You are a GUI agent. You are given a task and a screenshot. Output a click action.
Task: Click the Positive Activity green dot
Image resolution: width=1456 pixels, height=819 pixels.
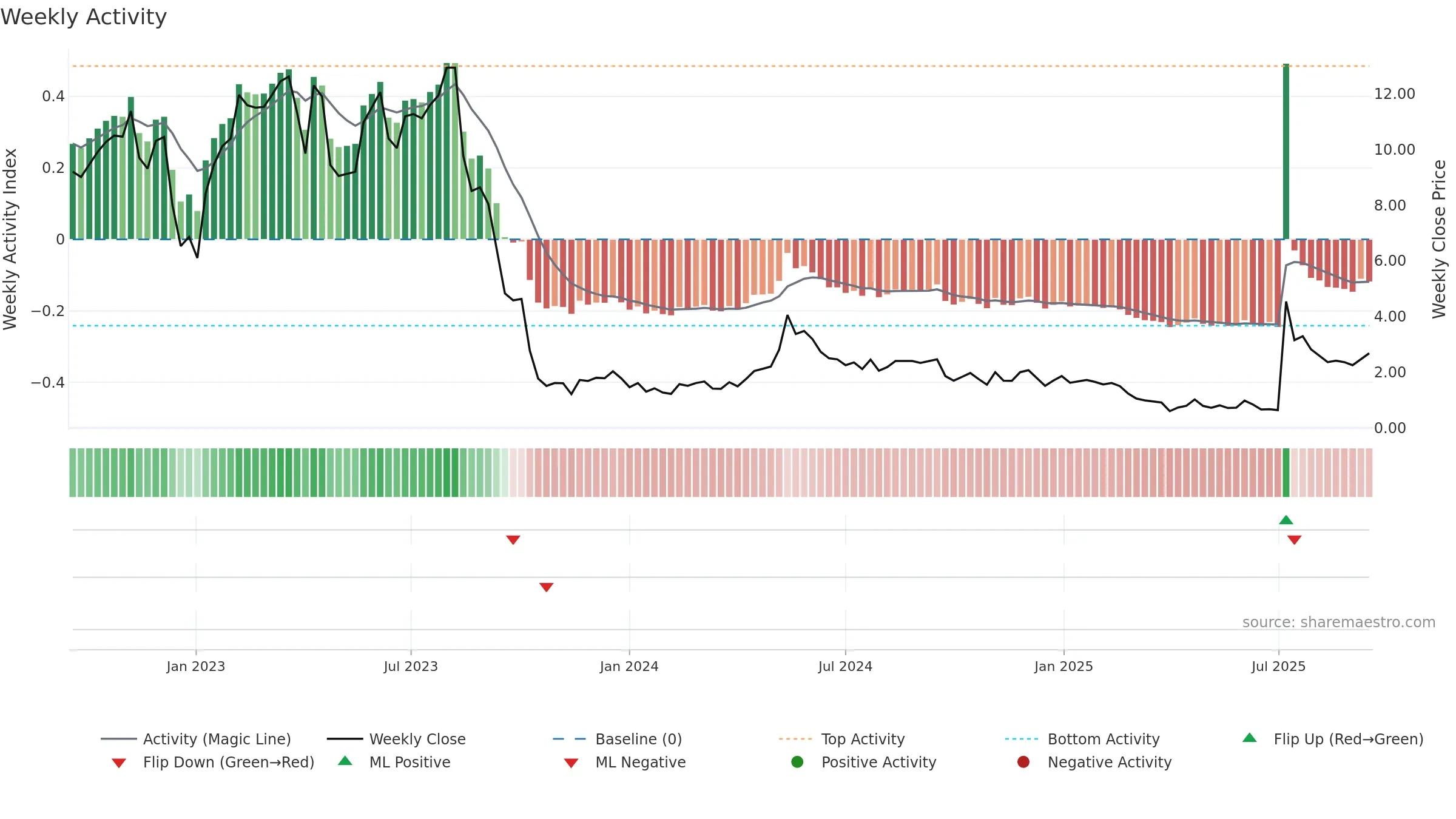[798, 762]
